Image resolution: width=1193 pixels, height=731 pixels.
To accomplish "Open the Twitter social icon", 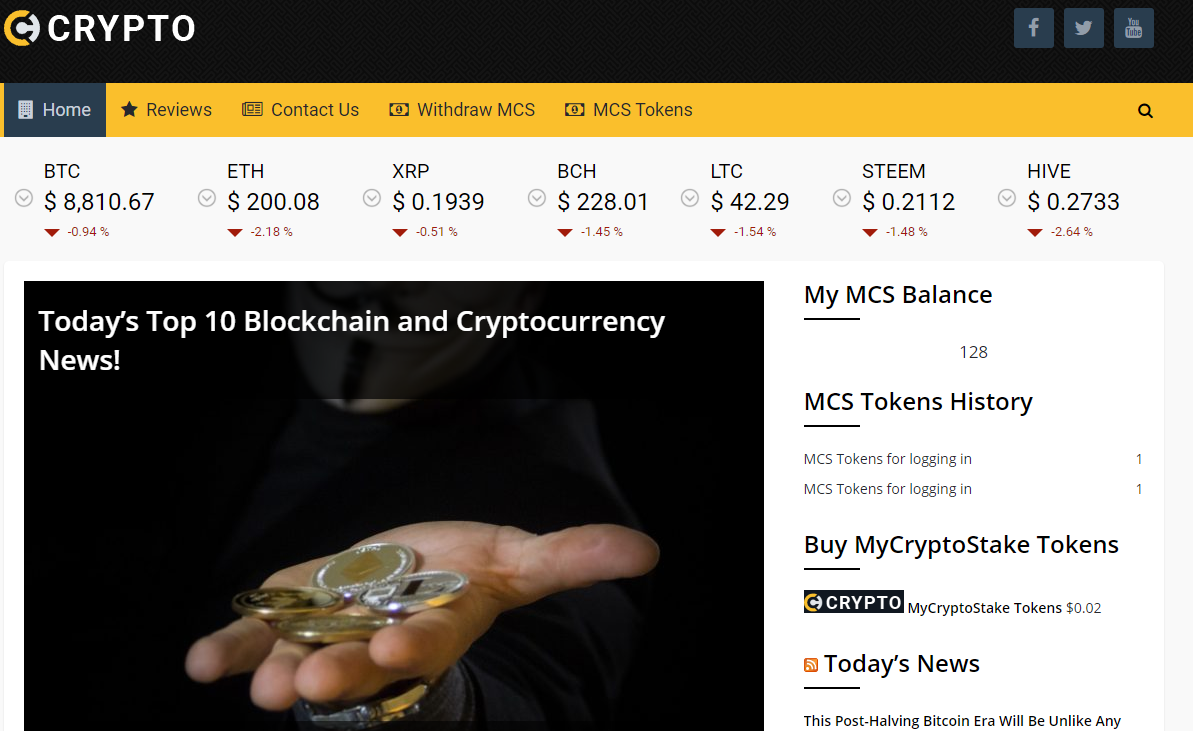I will click(1083, 28).
